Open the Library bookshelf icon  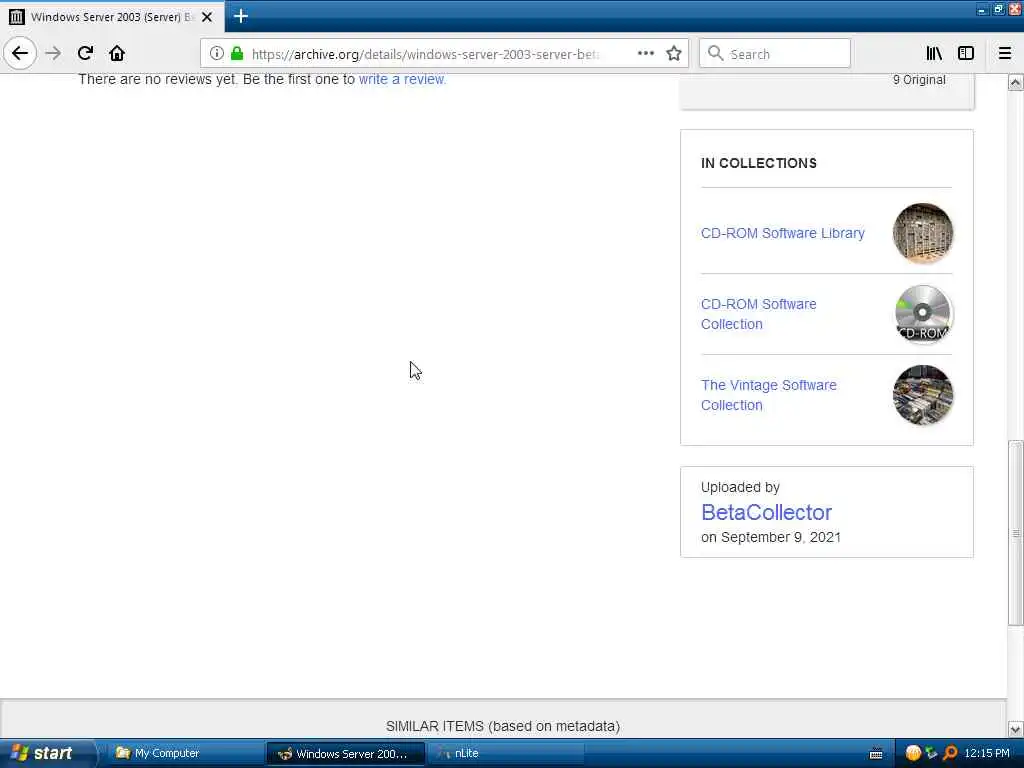point(934,54)
